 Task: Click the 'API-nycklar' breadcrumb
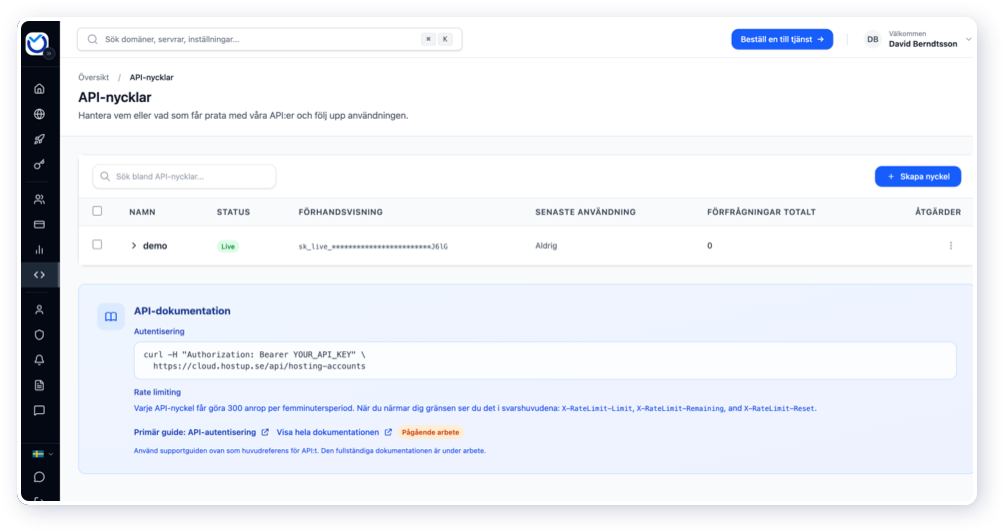[151, 77]
